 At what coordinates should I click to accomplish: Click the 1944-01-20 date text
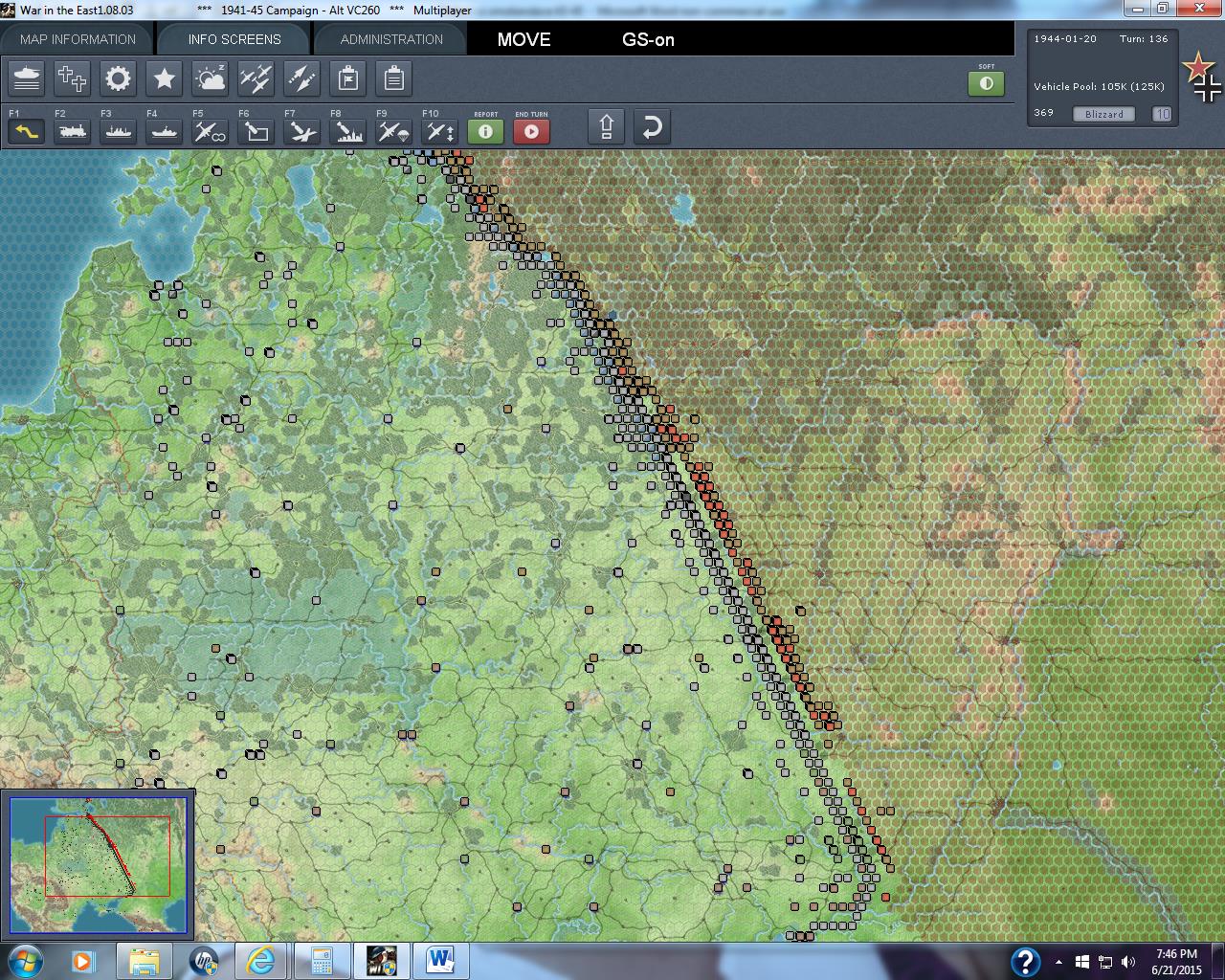(1065, 39)
